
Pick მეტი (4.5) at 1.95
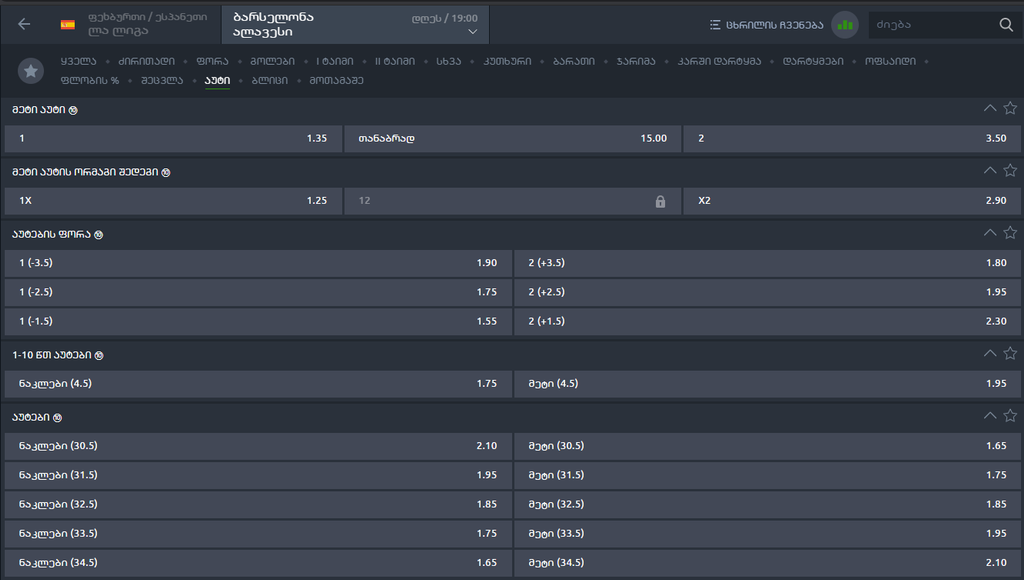pos(767,384)
